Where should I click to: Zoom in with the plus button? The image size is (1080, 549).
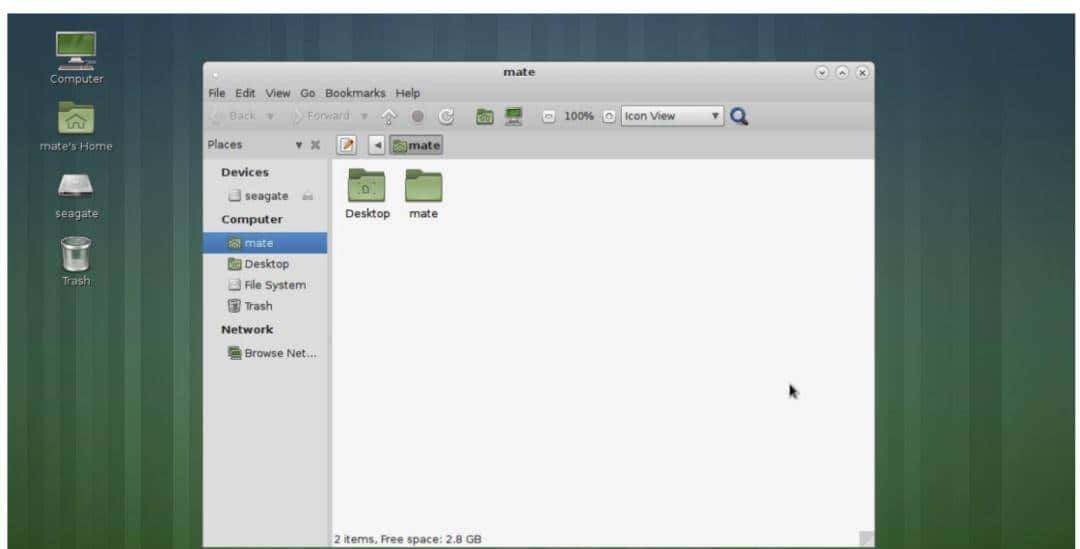(609, 116)
